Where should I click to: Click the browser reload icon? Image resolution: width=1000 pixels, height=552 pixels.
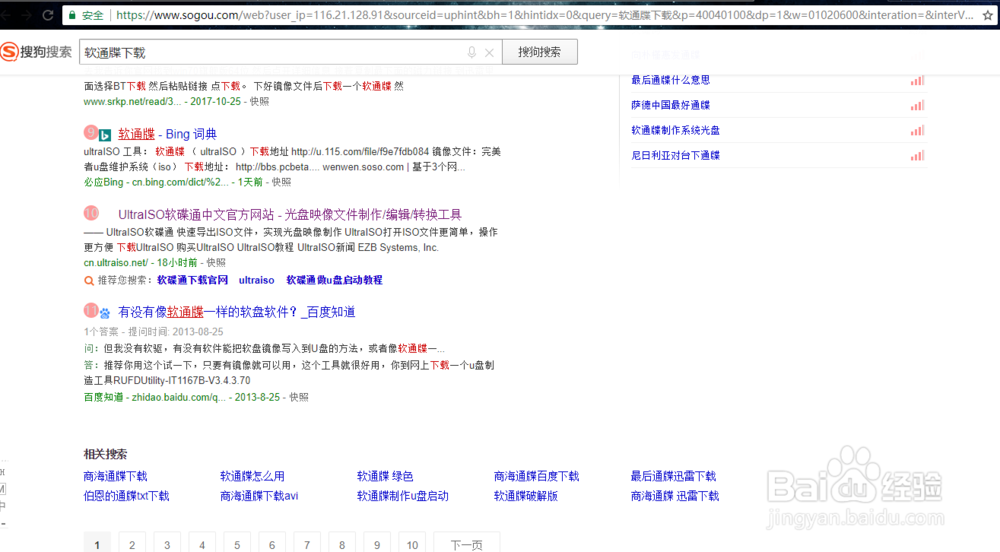[48, 14]
